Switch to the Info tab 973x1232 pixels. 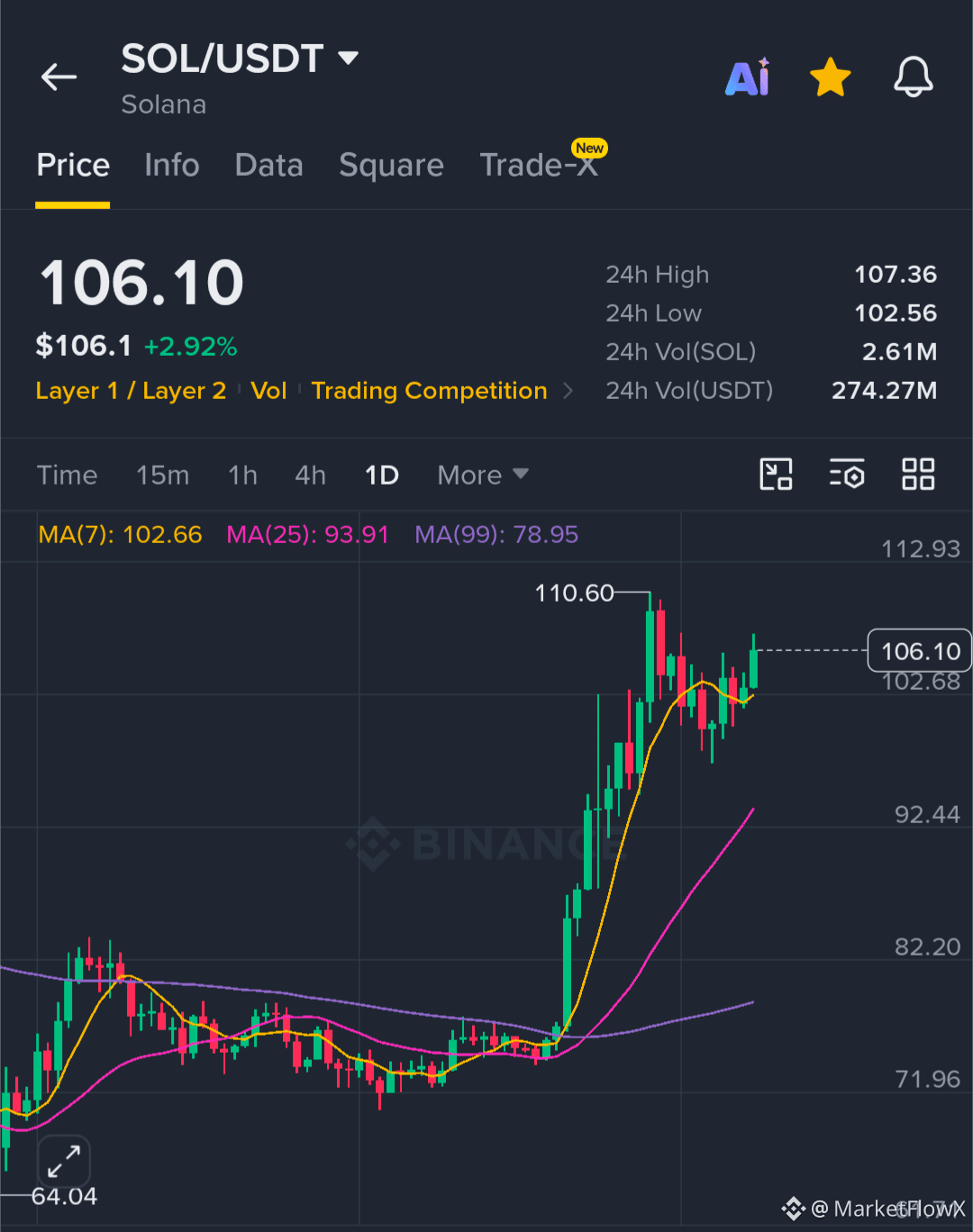click(172, 166)
